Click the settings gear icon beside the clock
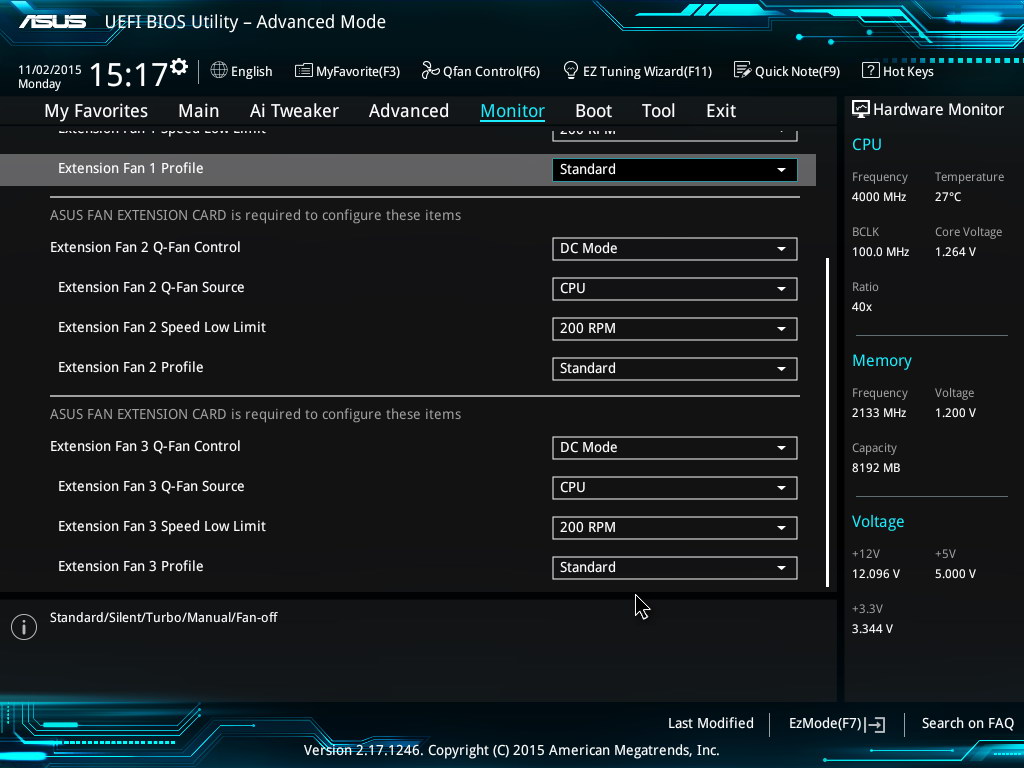1024x768 pixels. 179,67
